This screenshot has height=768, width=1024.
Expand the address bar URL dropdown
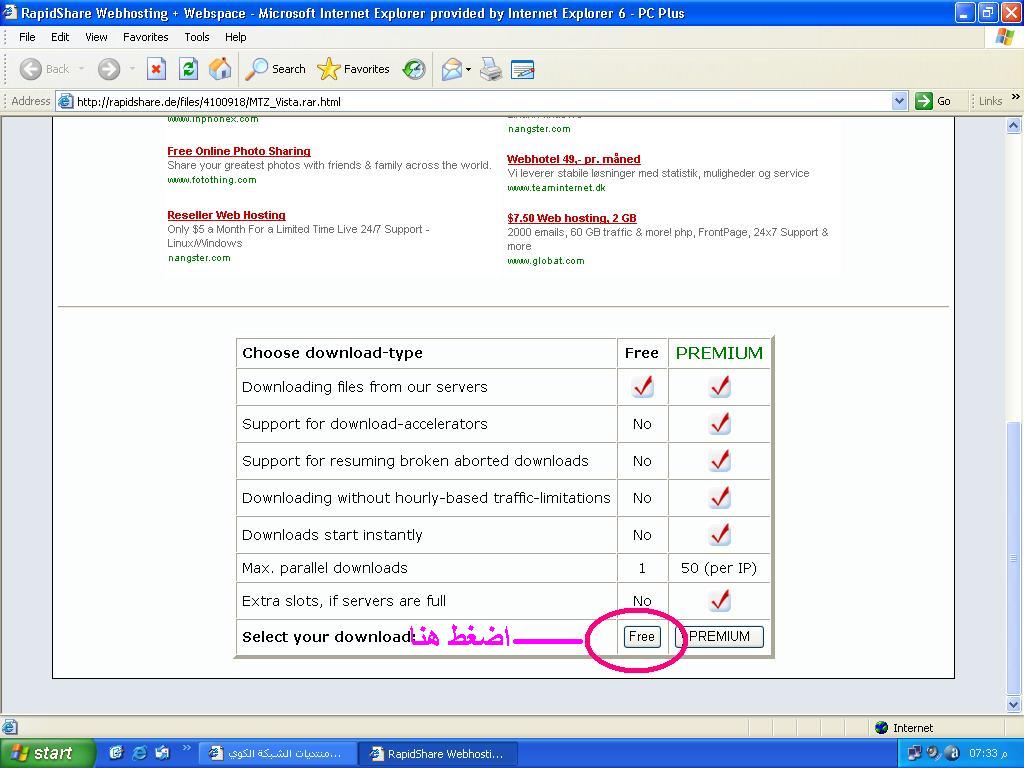coord(899,101)
